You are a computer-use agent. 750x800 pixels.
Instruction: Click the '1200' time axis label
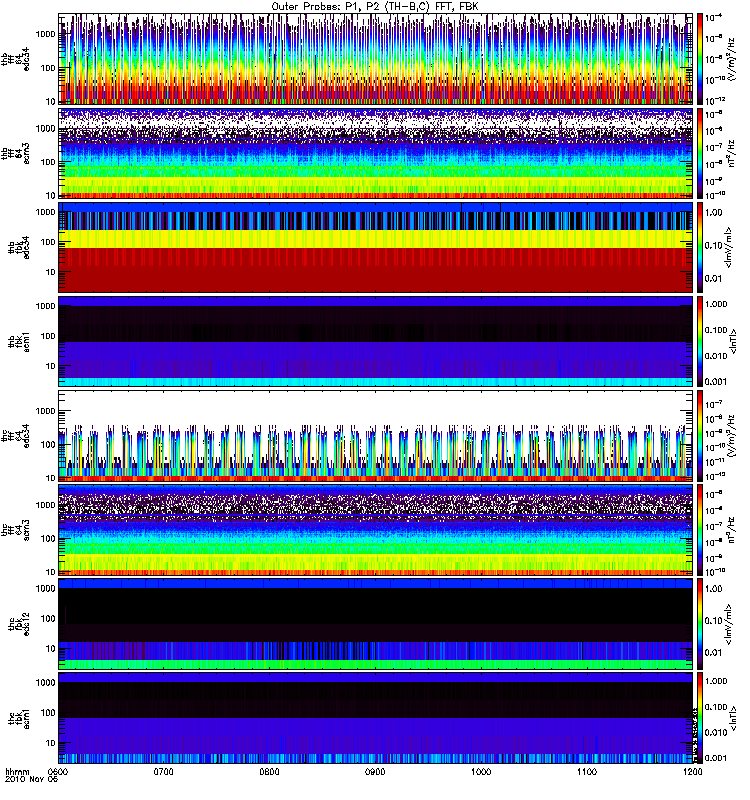(x=692, y=771)
